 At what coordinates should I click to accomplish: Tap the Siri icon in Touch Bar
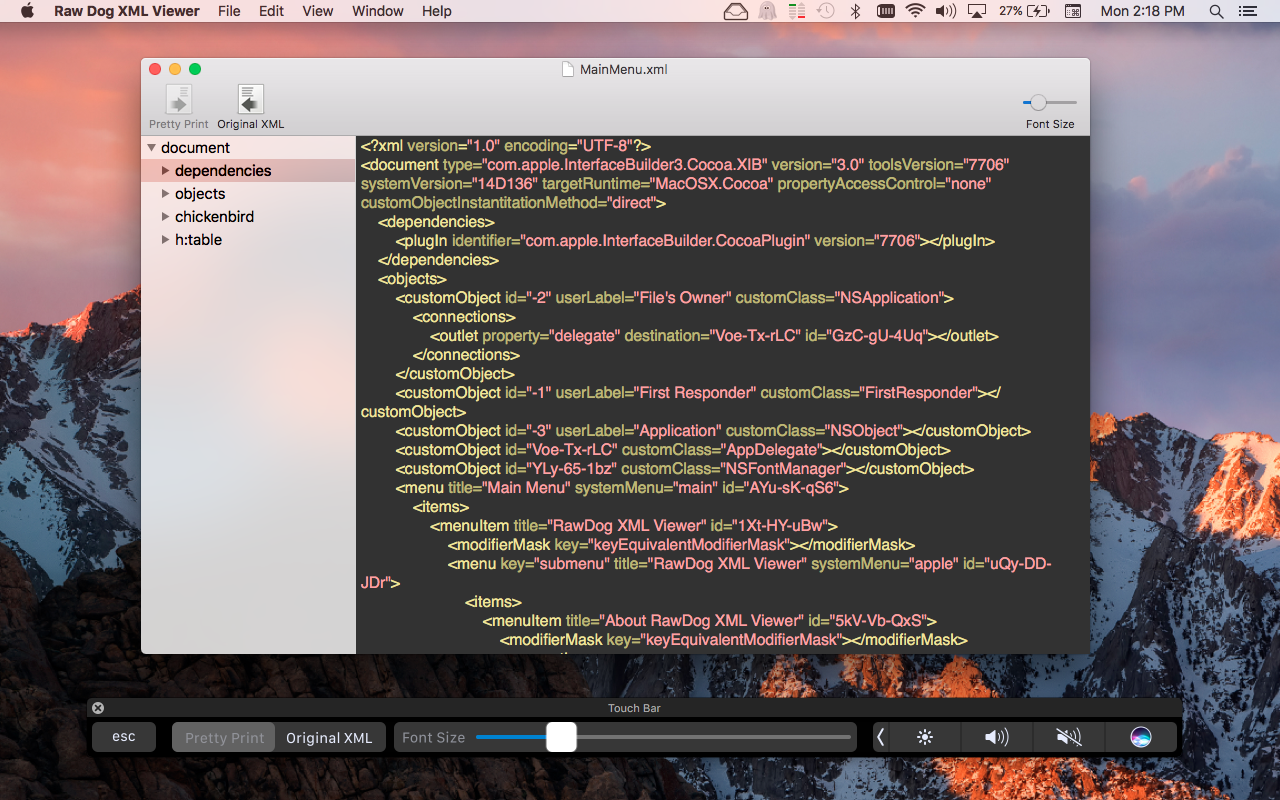coord(1141,737)
